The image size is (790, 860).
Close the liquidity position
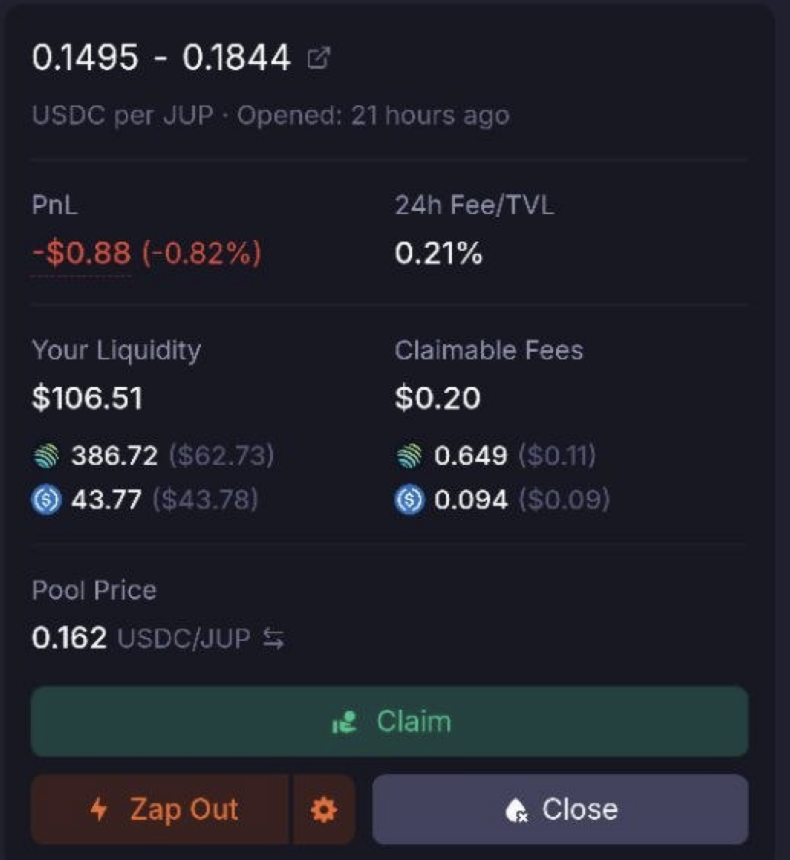click(x=560, y=809)
